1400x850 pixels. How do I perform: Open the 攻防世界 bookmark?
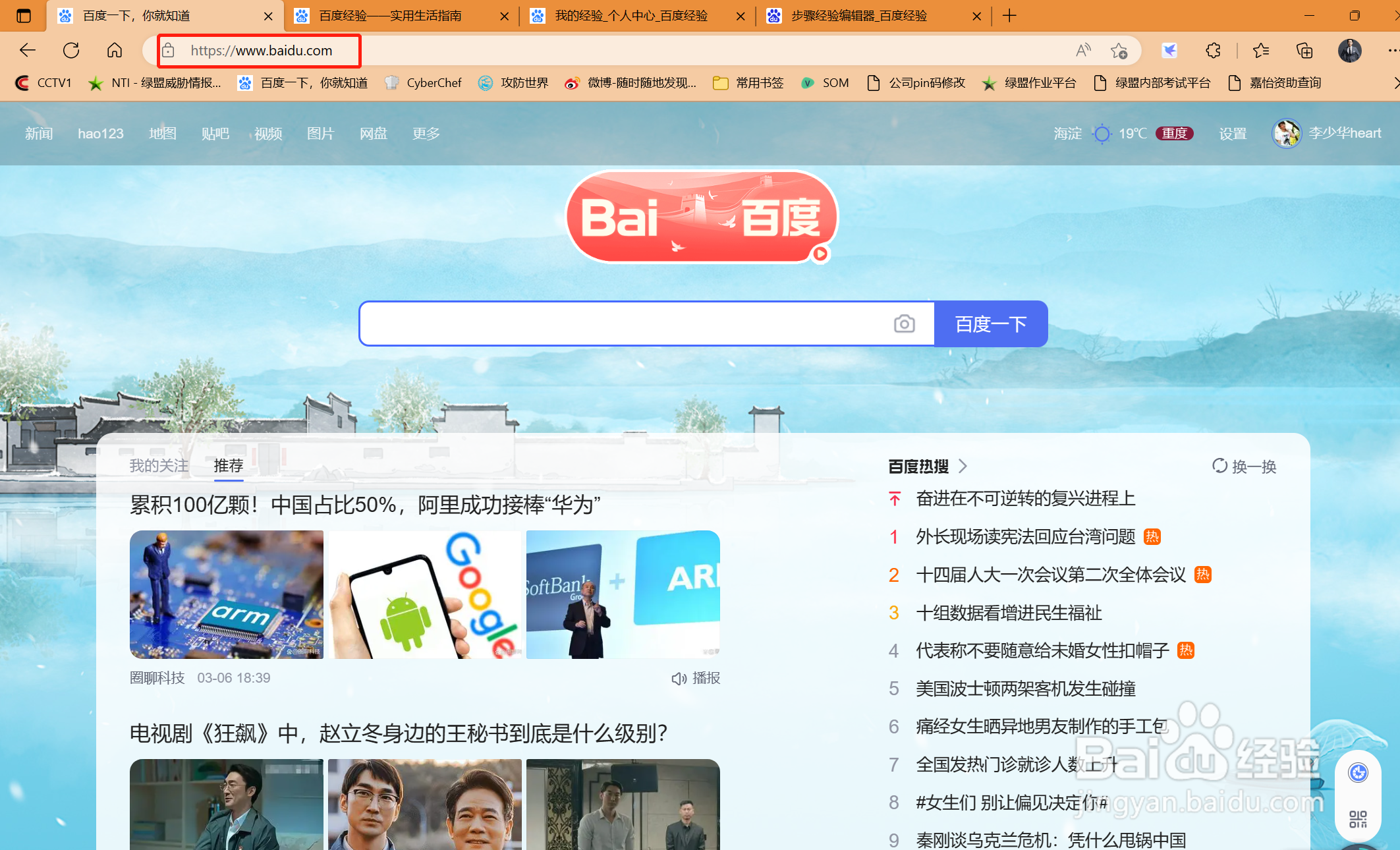pos(513,82)
